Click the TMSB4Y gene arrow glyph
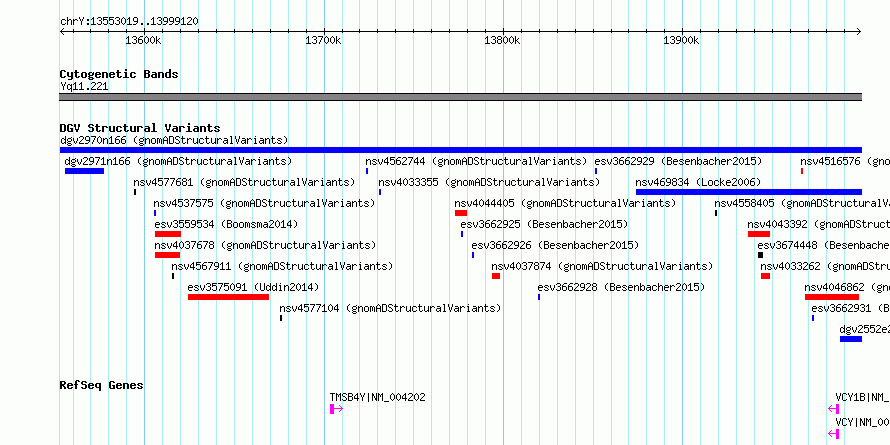The image size is (890, 445). point(337,409)
